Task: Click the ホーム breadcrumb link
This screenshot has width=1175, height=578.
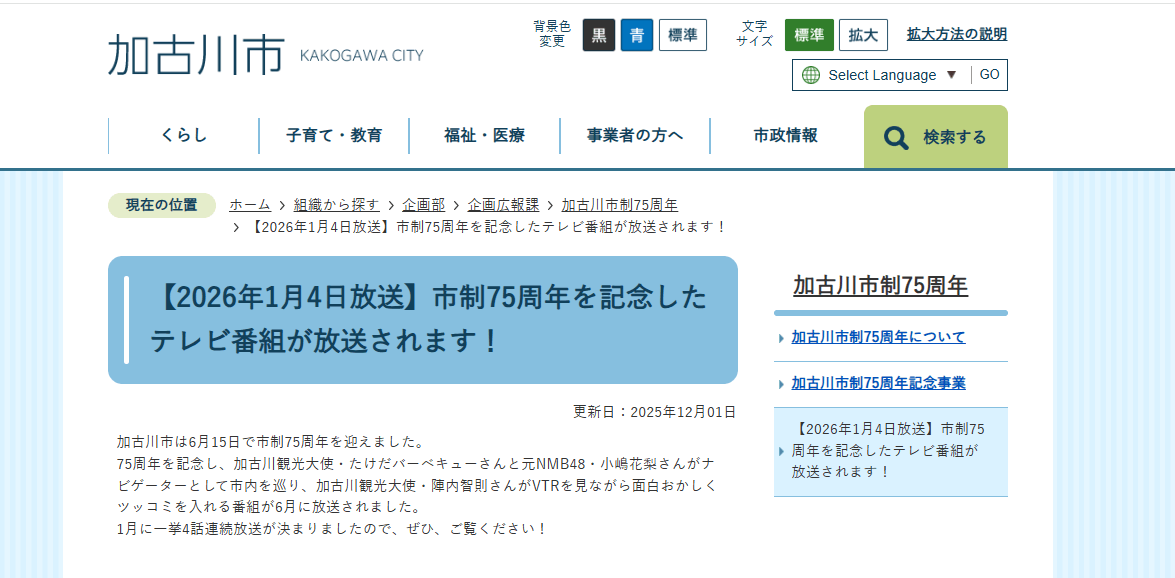Action: tap(250, 205)
